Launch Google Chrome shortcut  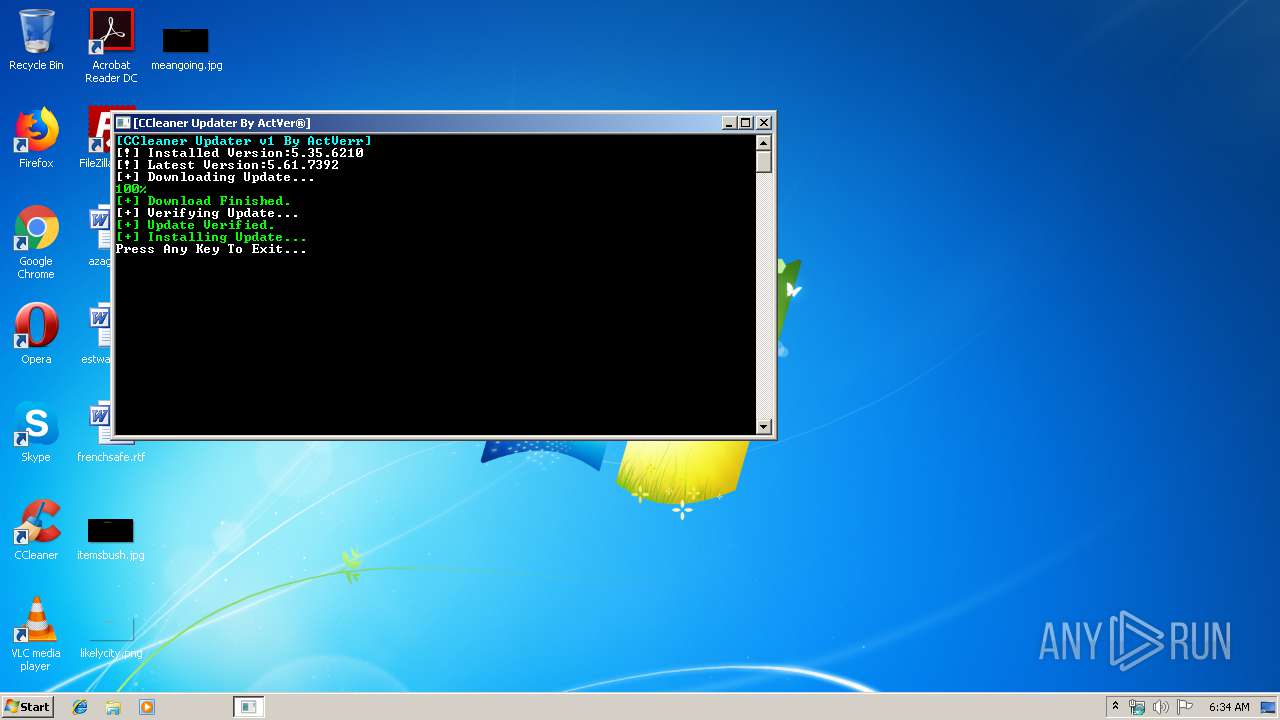tap(36, 242)
